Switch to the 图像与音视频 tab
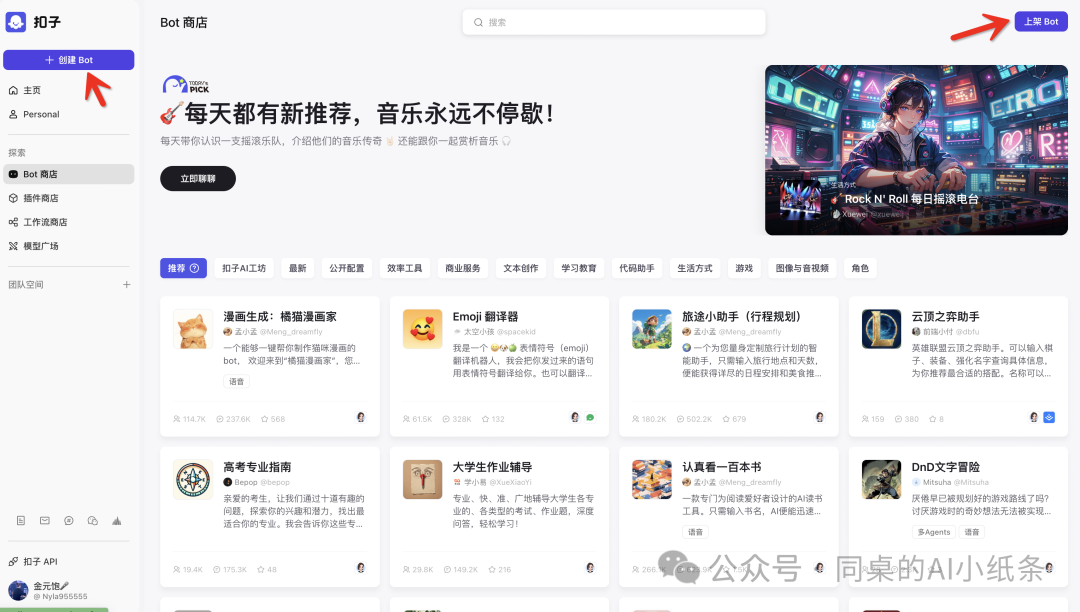The height and width of the screenshot is (612, 1080). click(804, 267)
